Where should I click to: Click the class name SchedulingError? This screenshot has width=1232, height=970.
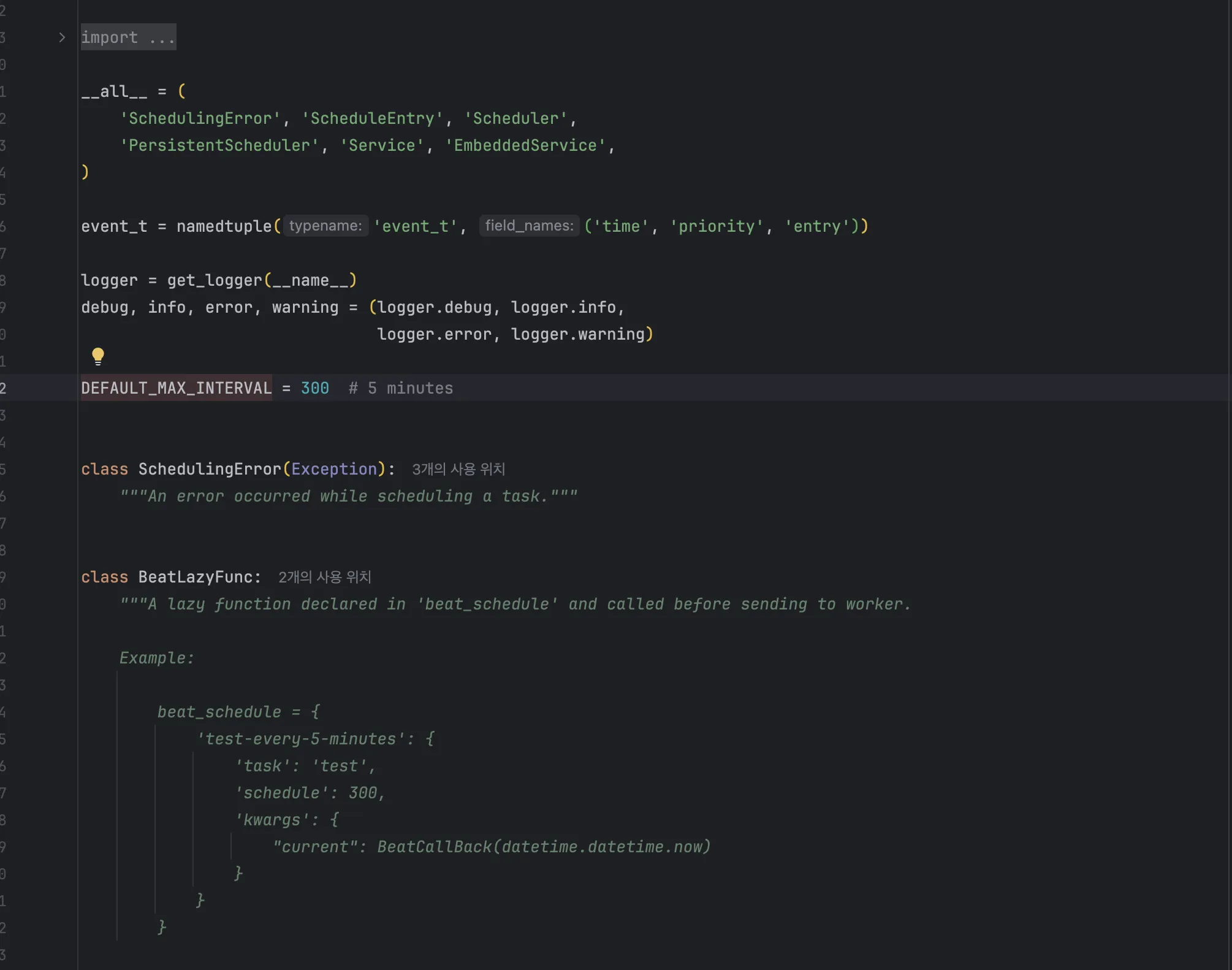(210, 468)
